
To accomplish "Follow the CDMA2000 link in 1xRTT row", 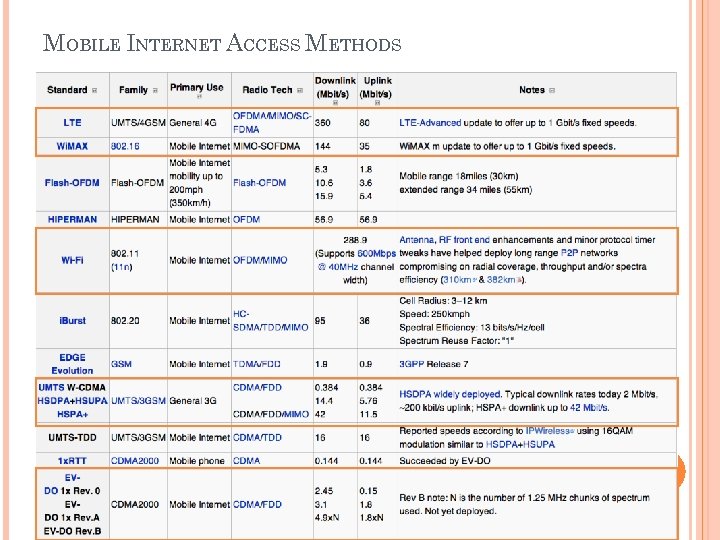I will coord(135,461).
